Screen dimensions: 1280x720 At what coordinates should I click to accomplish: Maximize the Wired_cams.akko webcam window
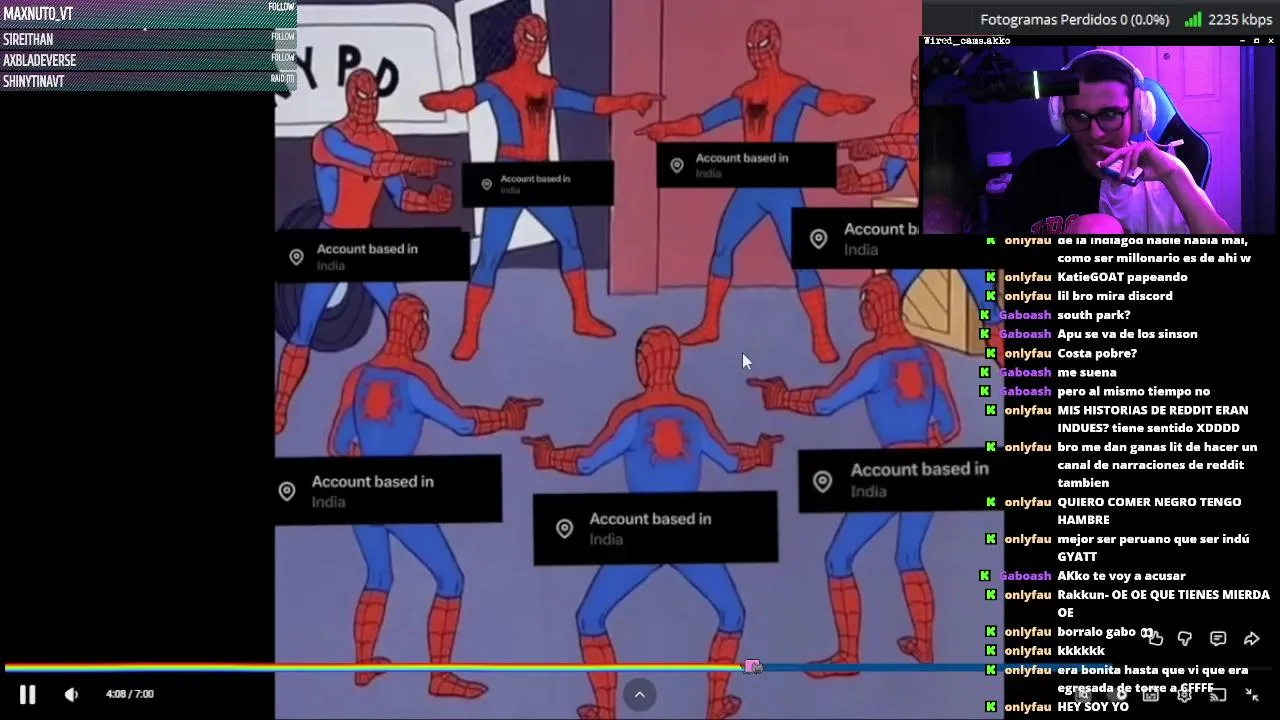click(x=1256, y=41)
